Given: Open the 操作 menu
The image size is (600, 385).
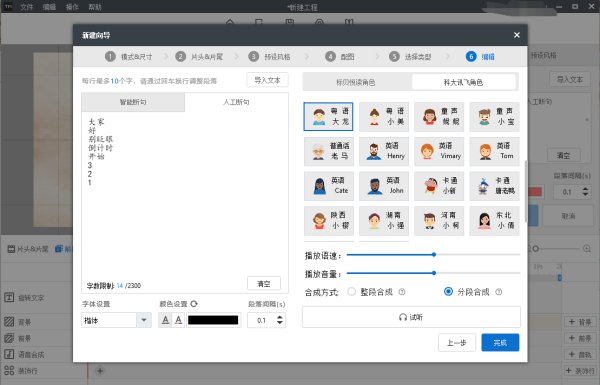Looking at the screenshot, I should tap(72, 7).
